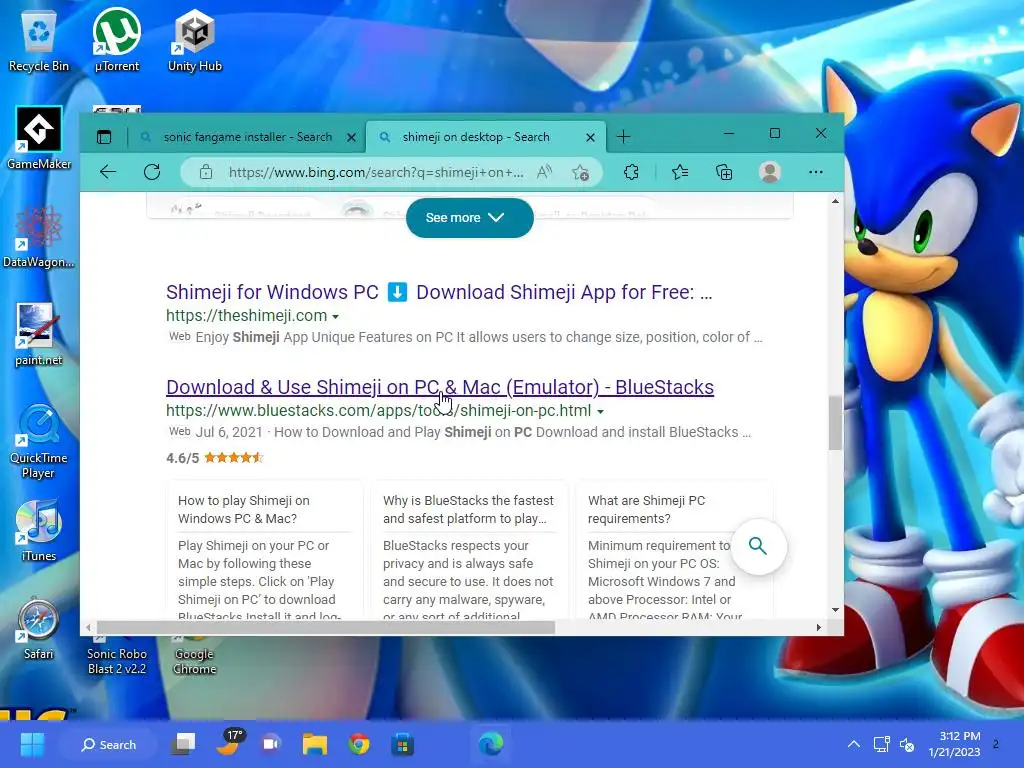Open the Safari desktop shortcut

[x=39, y=629]
